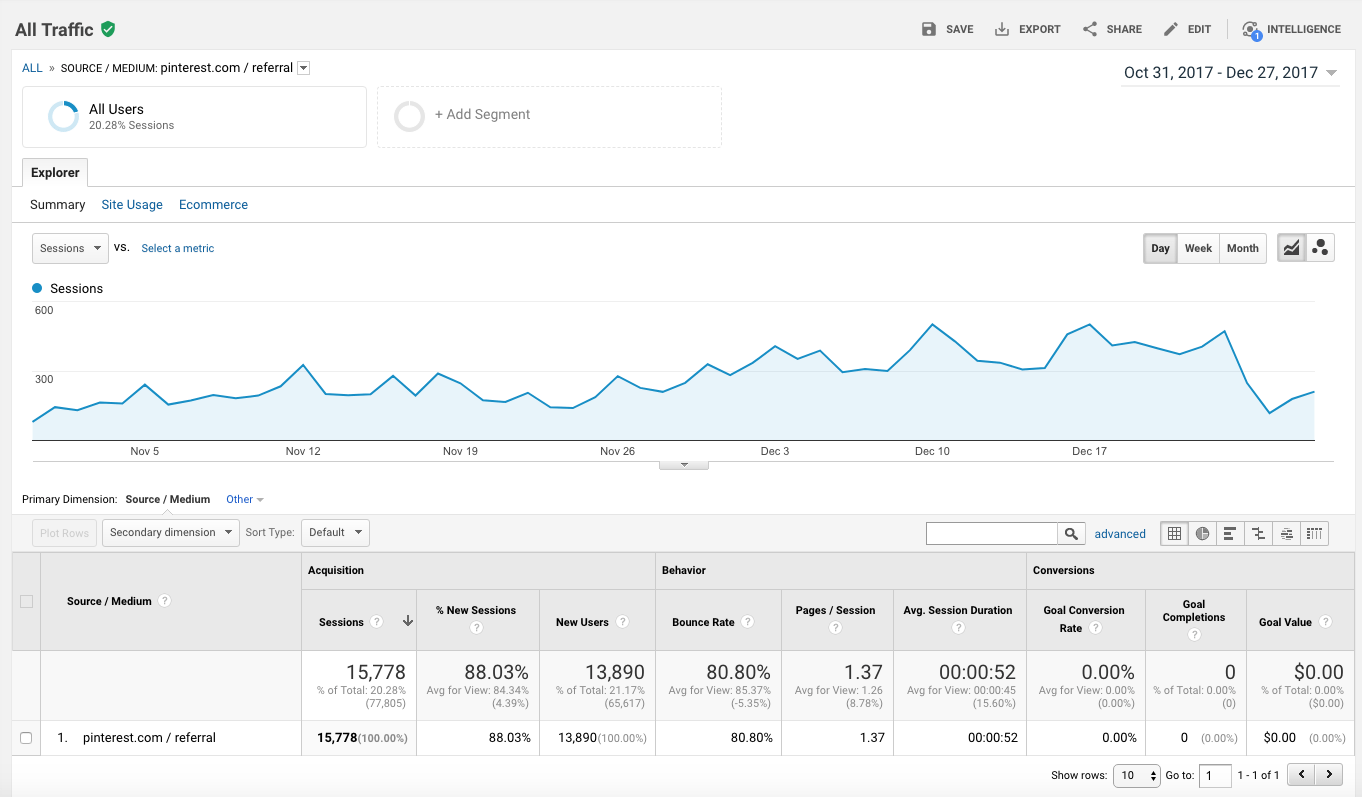Open the Intelligence panel icon
This screenshot has width=1362, height=797.
tap(1251, 30)
